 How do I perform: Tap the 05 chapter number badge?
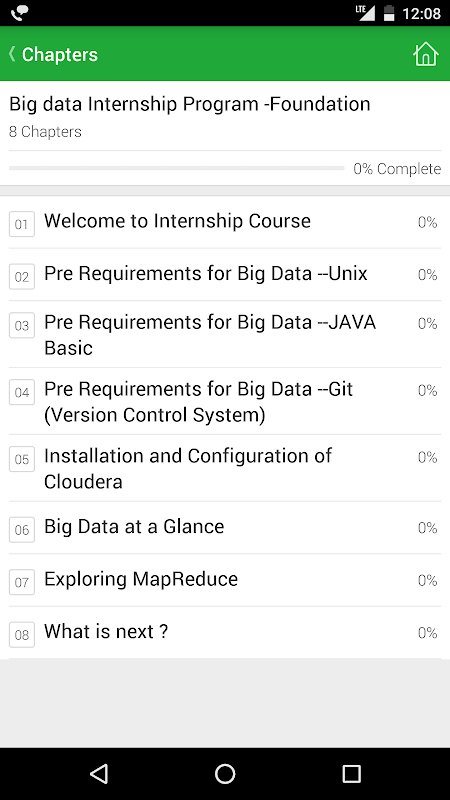point(22,459)
